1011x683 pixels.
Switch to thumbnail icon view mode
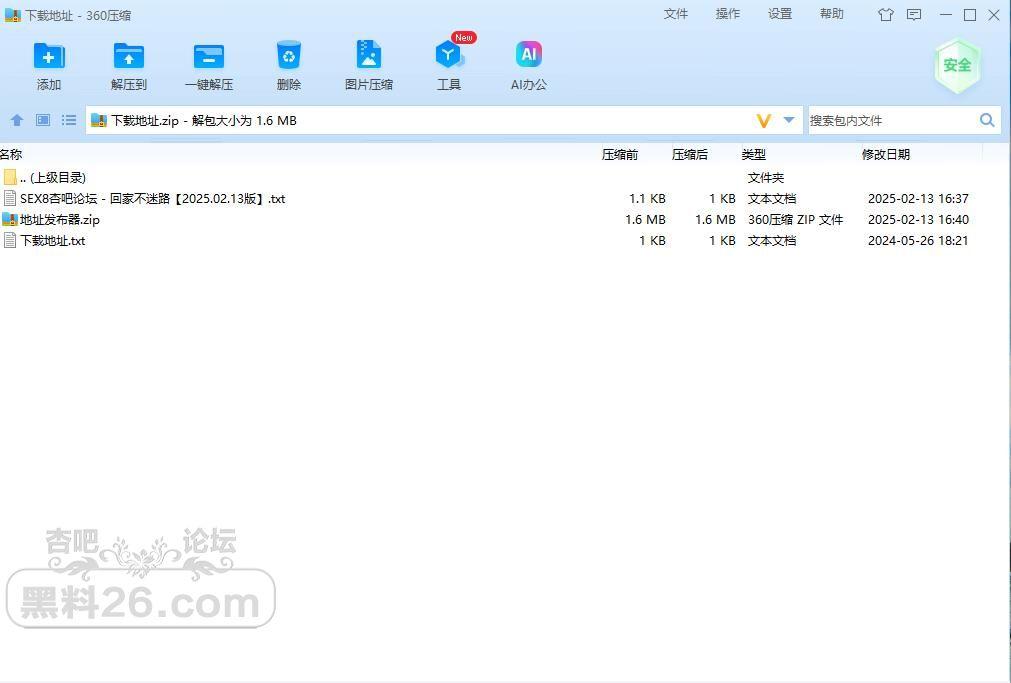pos(43,120)
